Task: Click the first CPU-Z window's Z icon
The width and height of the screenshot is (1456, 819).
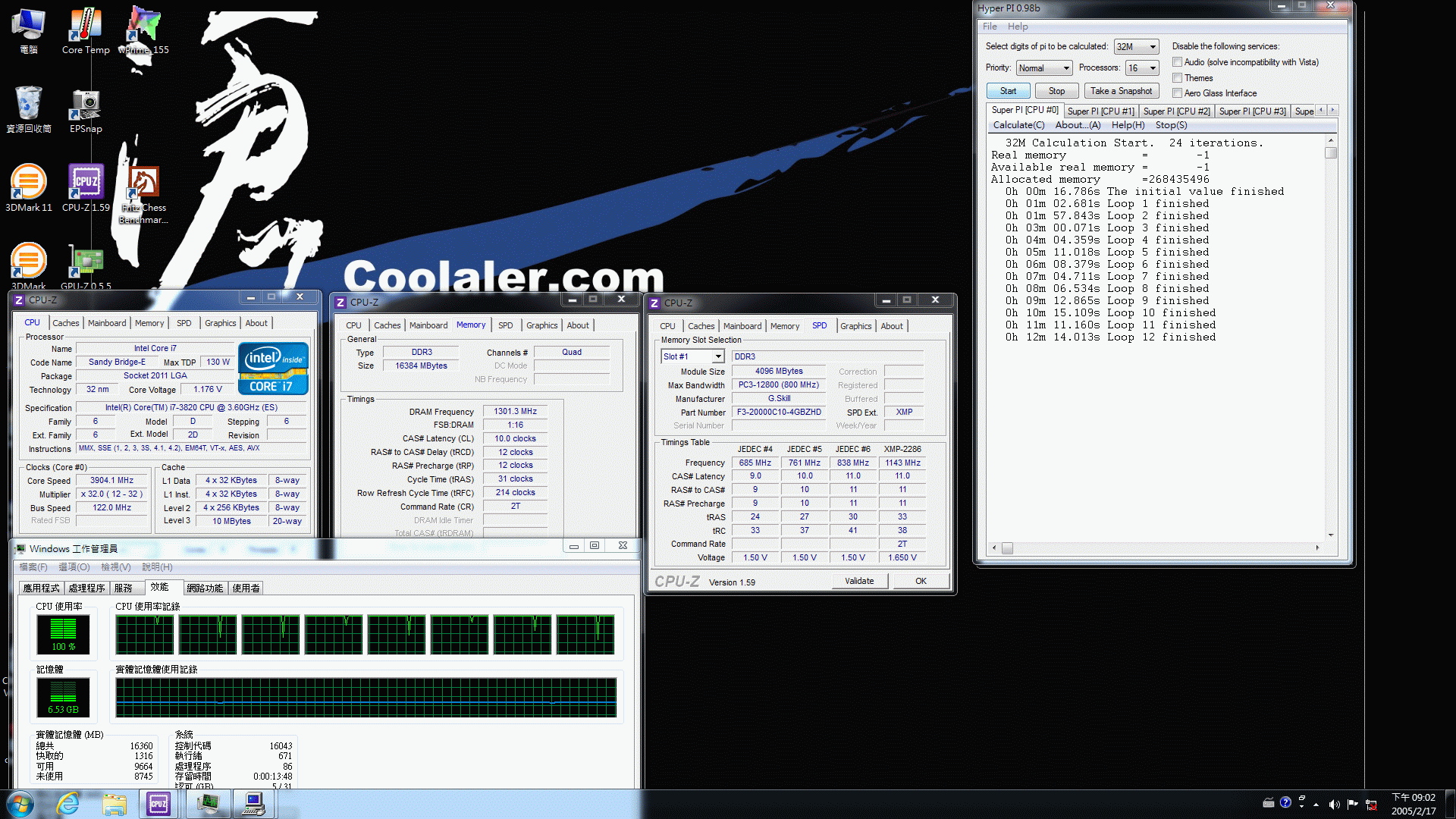Action: point(19,300)
